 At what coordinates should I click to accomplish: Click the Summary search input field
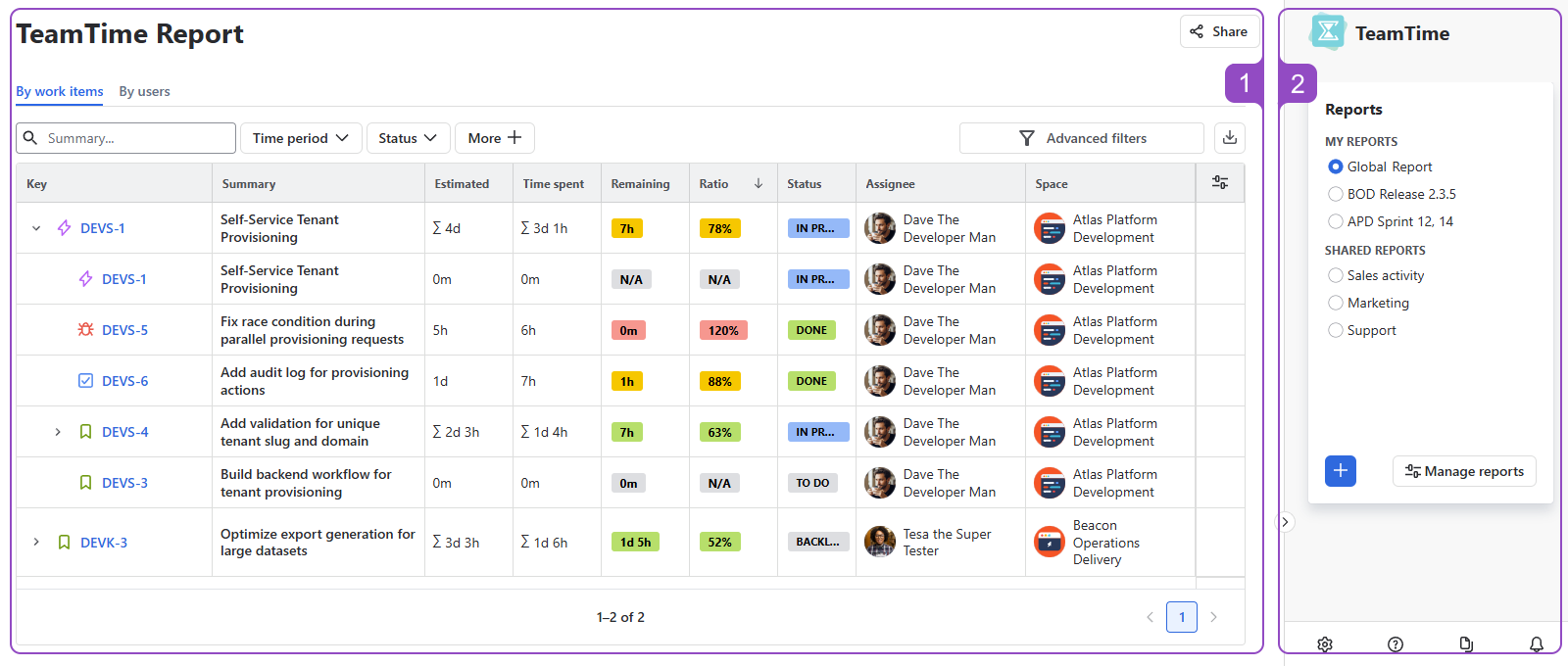[x=137, y=138]
